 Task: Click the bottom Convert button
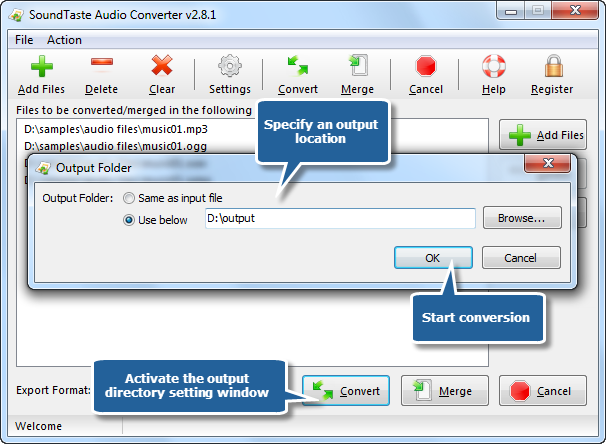[346, 391]
